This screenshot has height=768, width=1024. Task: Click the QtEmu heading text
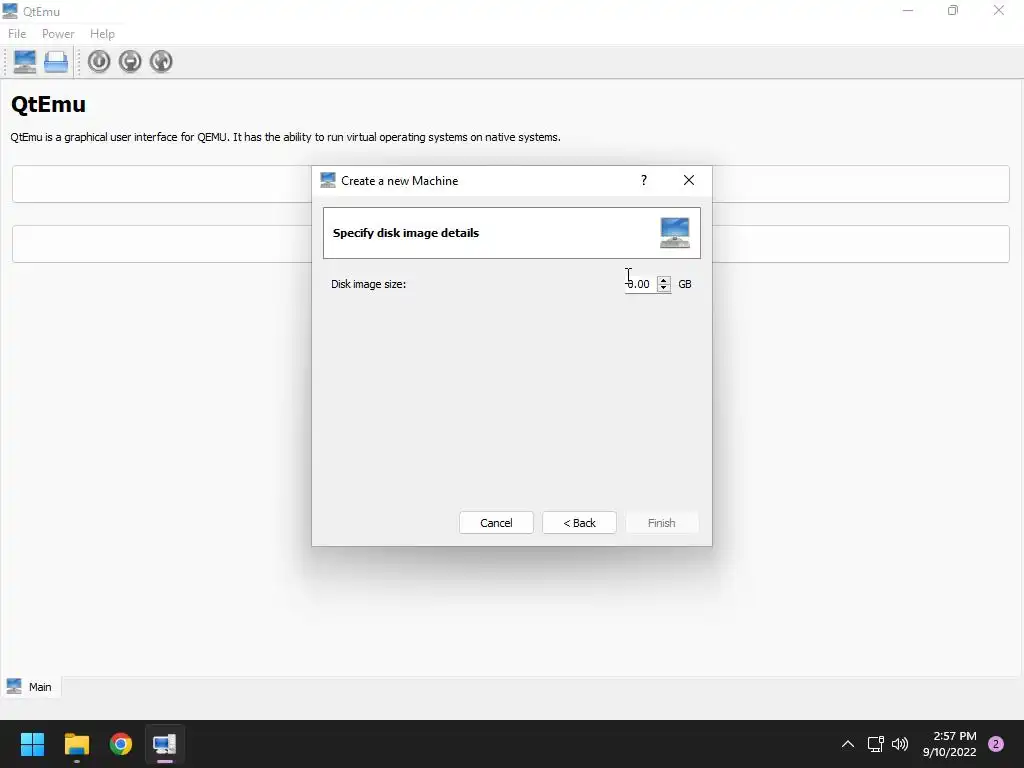pyautogui.click(x=48, y=104)
